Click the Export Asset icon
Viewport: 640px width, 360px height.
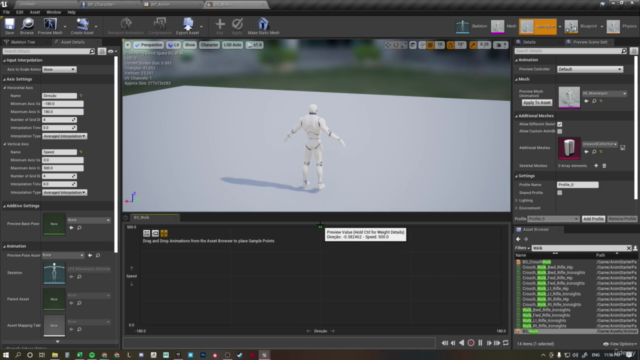point(188,24)
